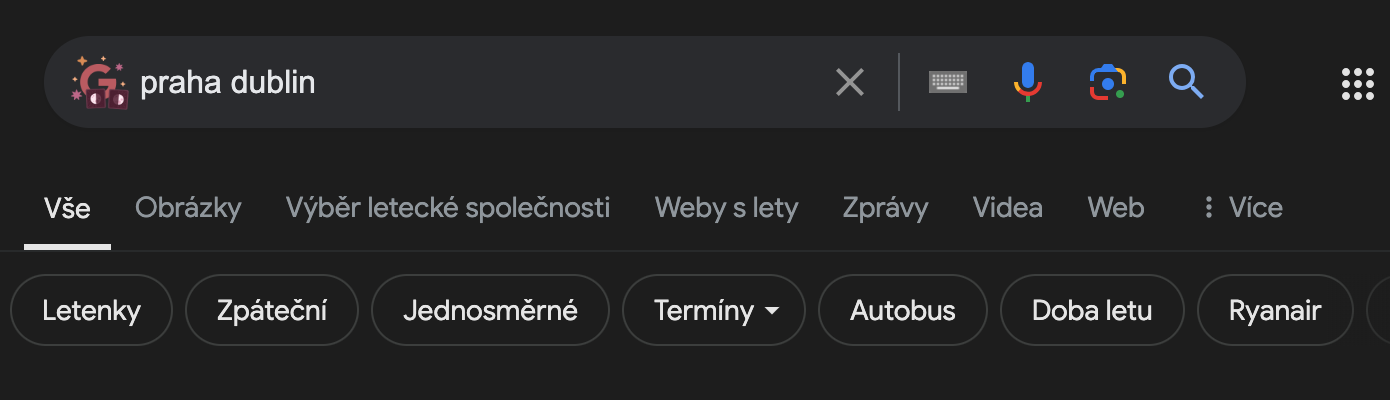Switch to the Obrázky tab

188,208
